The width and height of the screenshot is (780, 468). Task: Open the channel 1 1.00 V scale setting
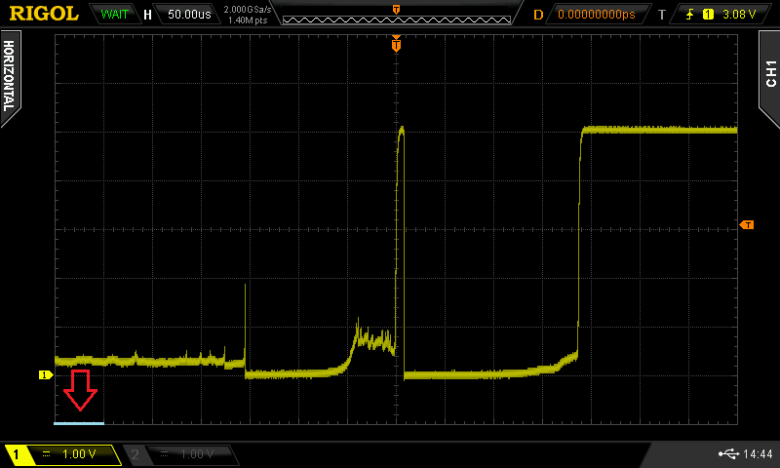coord(78,455)
